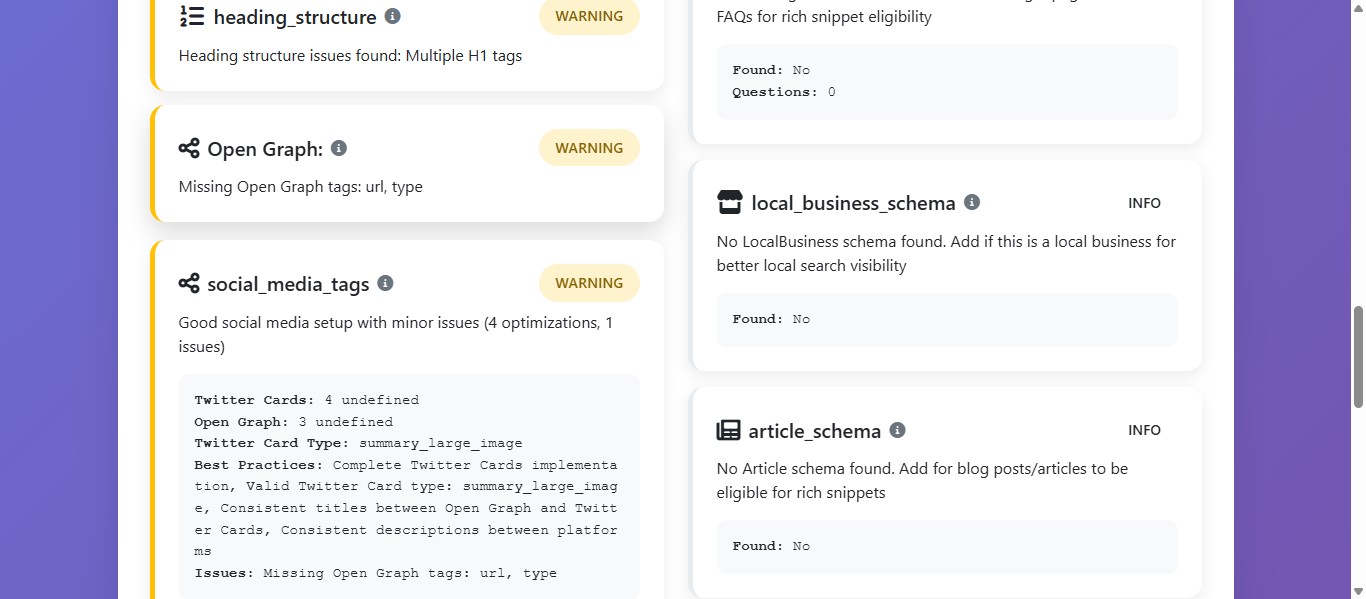Select the WARNING badge beside Open Graph
Viewport: 1366px width, 599px height.
pos(589,147)
